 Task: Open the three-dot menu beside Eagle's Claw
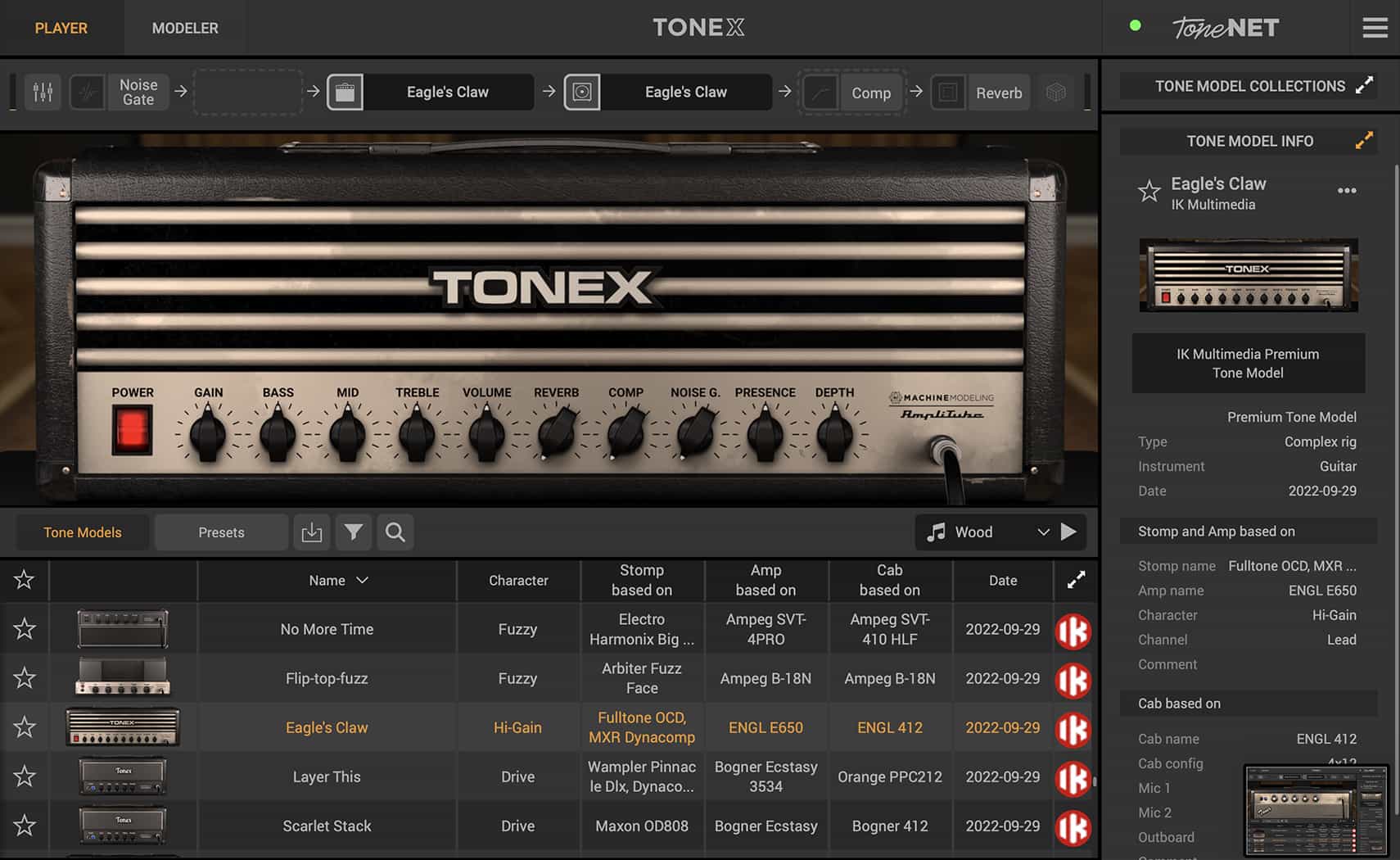pyautogui.click(x=1347, y=190)
